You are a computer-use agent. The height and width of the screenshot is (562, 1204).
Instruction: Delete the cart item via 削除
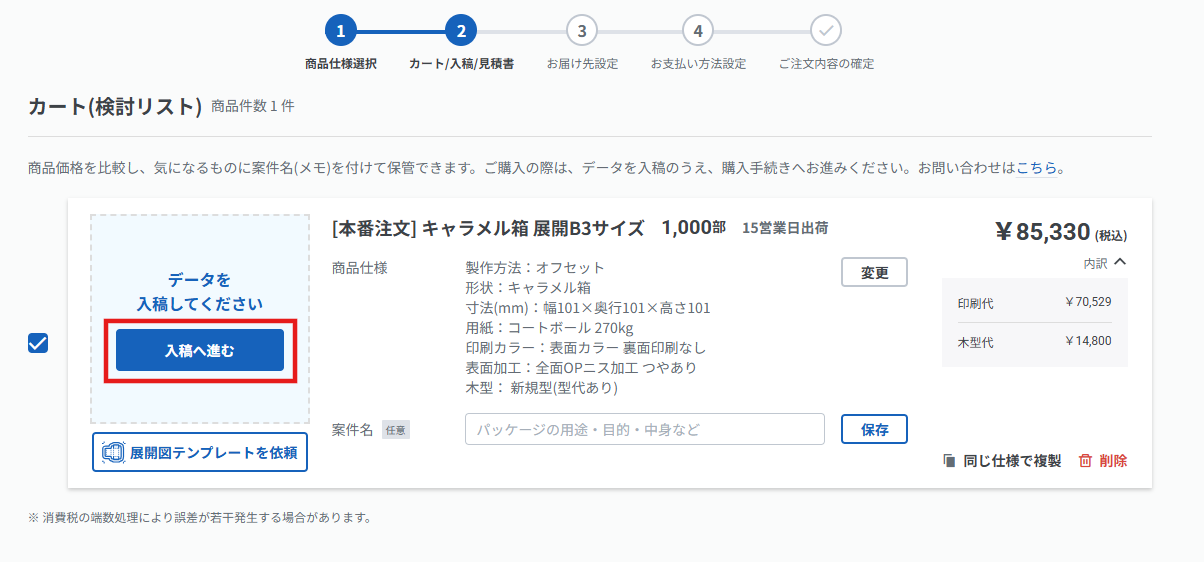1103,461
